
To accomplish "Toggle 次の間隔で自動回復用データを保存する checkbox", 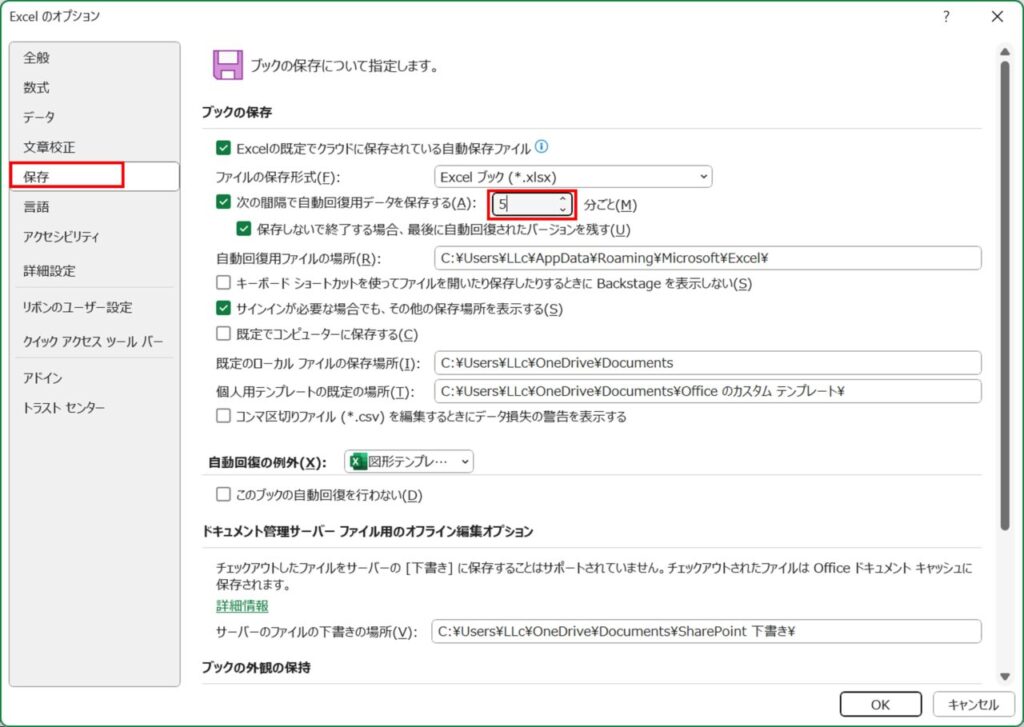I will pos(223,202).
